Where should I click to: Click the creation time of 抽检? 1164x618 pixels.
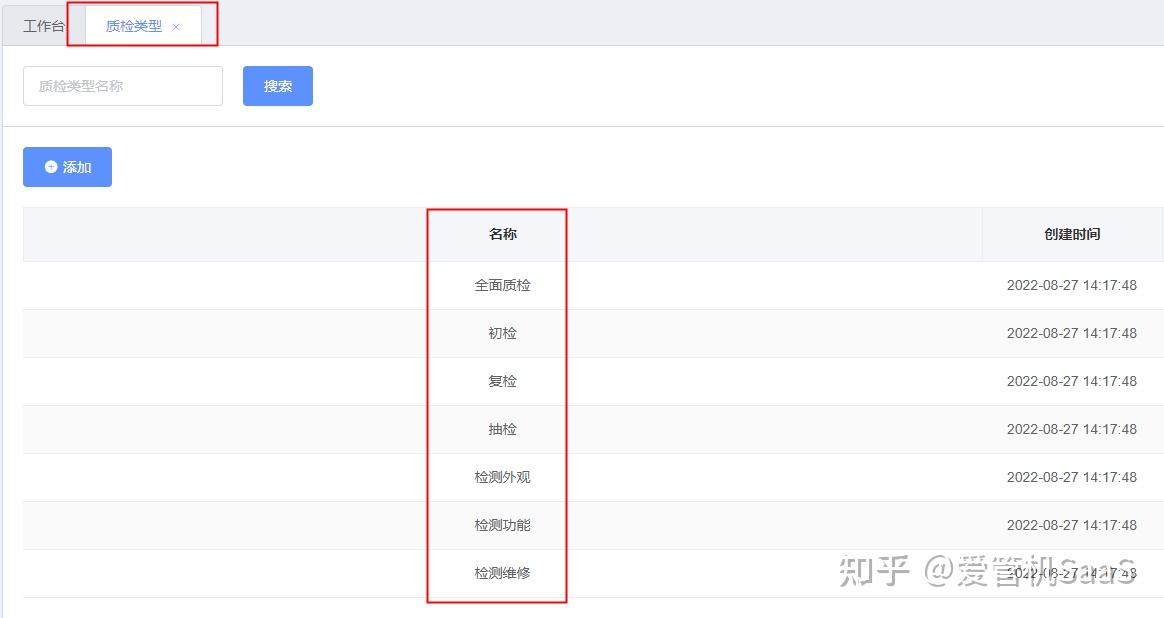[x=1071, y=429]
